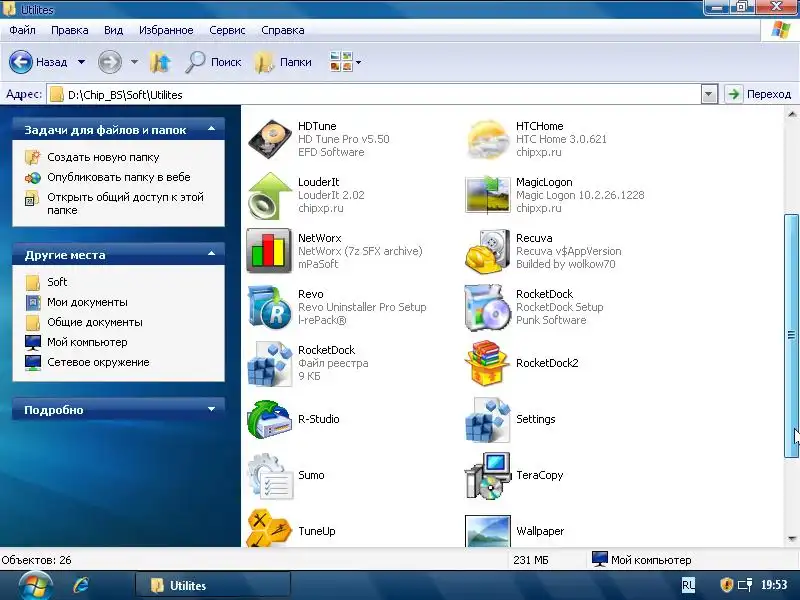Viewport: 800px width, 600px height.
Task: Open the Справка menu
Action: (x=283, y=30)
